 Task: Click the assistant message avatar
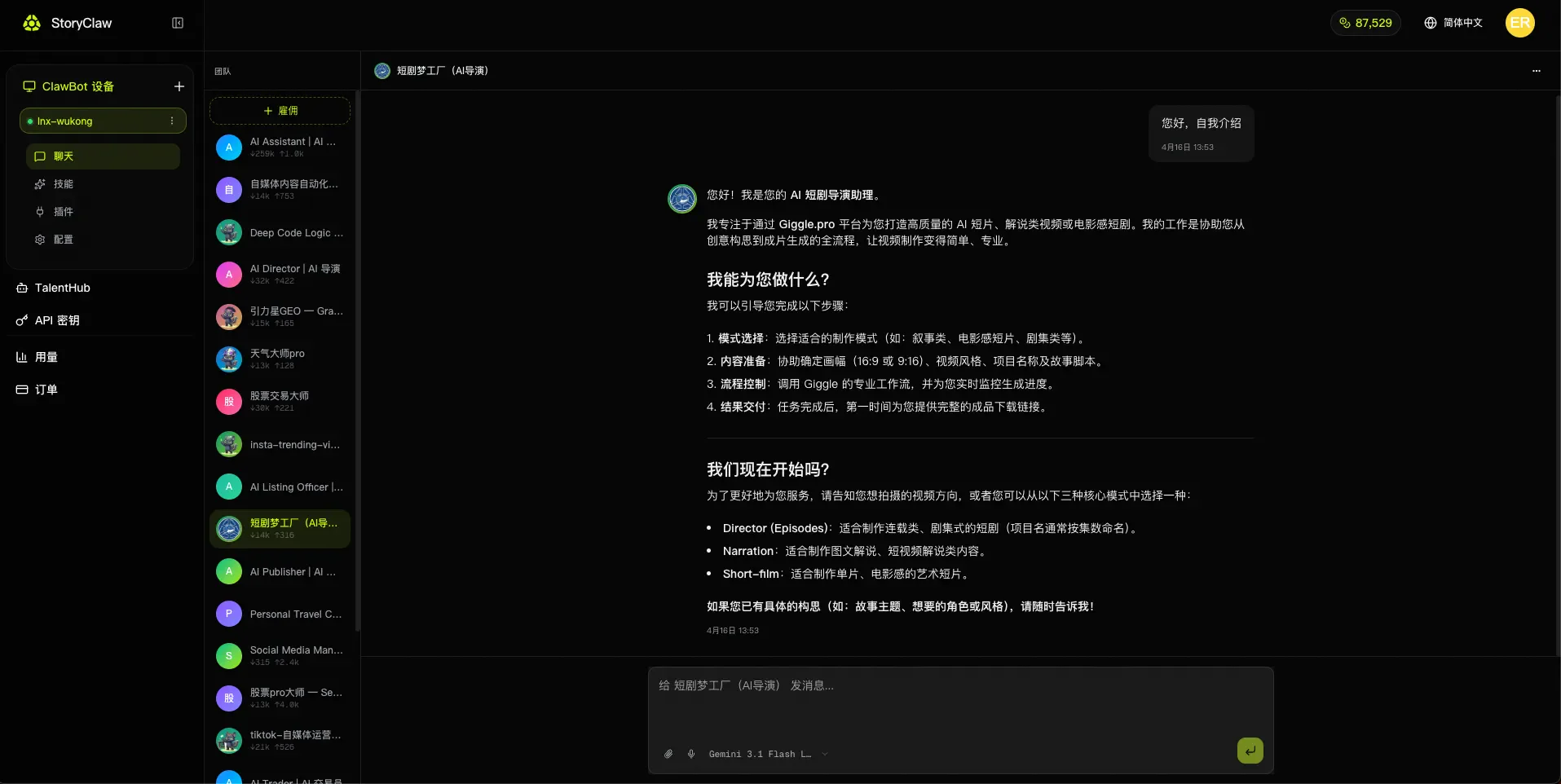coord(682,199)
